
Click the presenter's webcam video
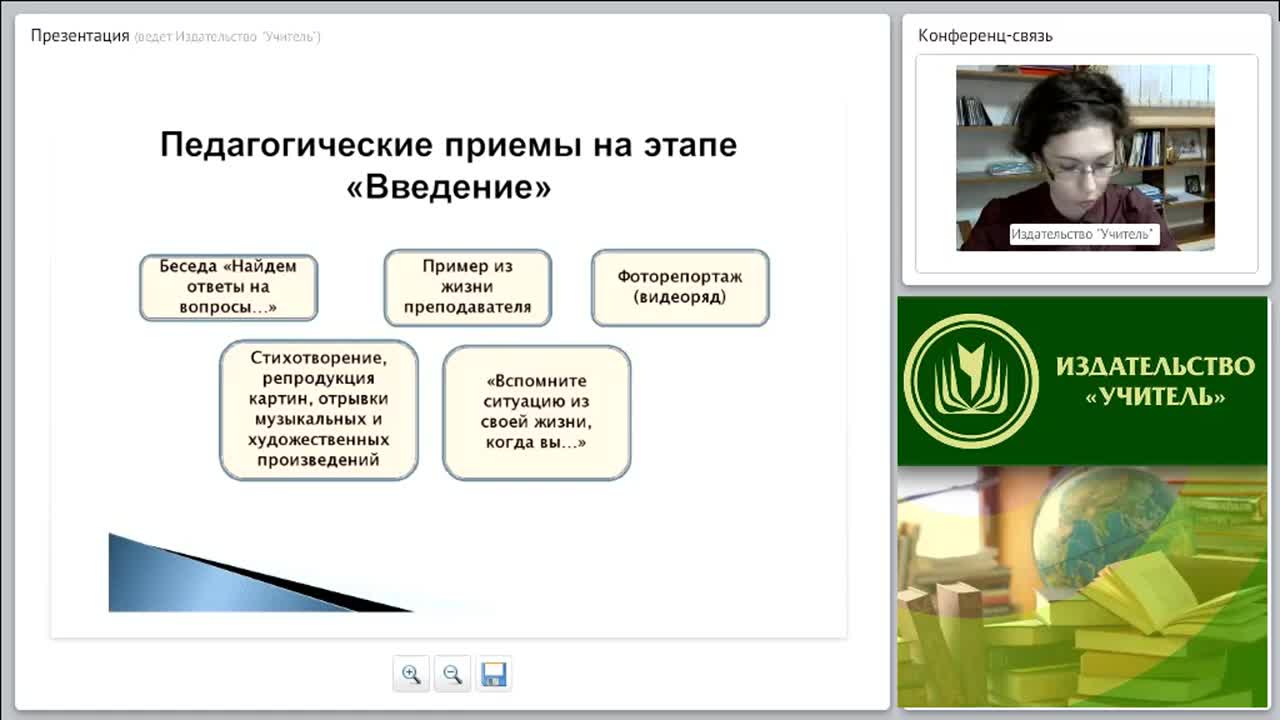(x=1085, y=158)
